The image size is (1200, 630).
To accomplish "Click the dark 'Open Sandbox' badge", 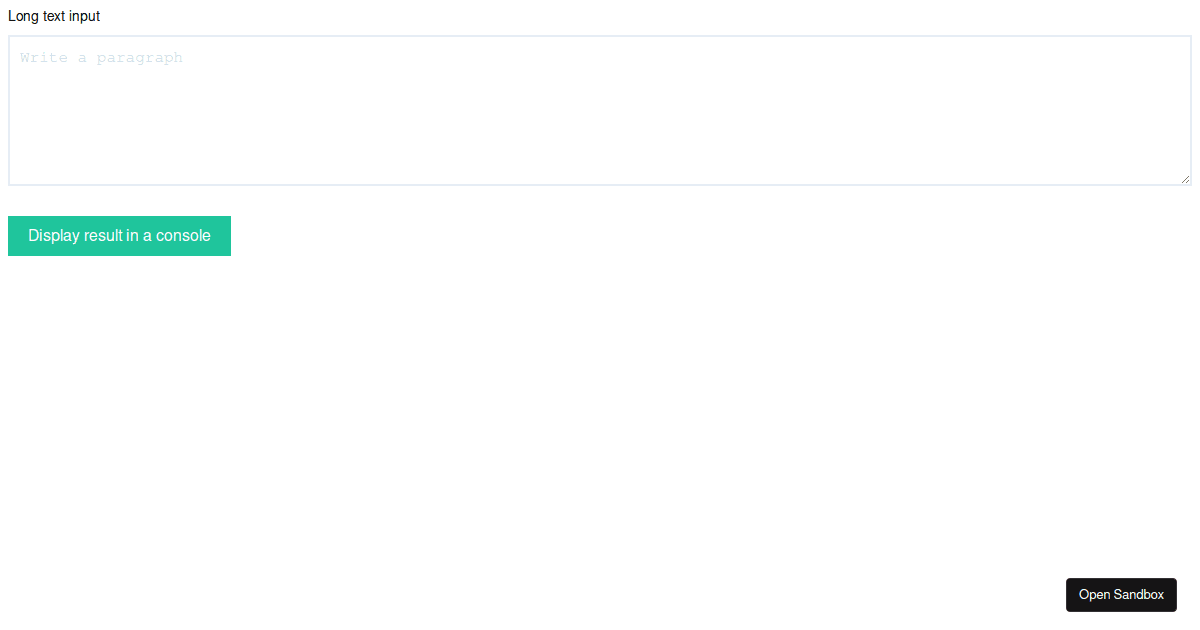I will 1121,595.
